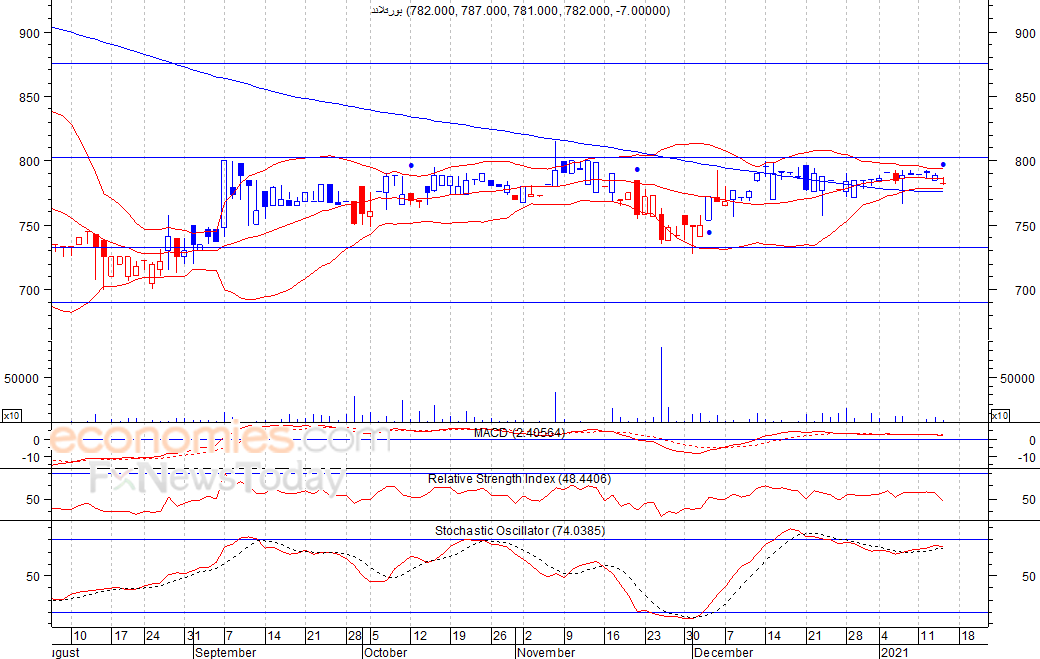This screenshot has width=1040, height=659.
Task: Click the chart title with OHLC values 782.000, 787.000
Action: 520,11
